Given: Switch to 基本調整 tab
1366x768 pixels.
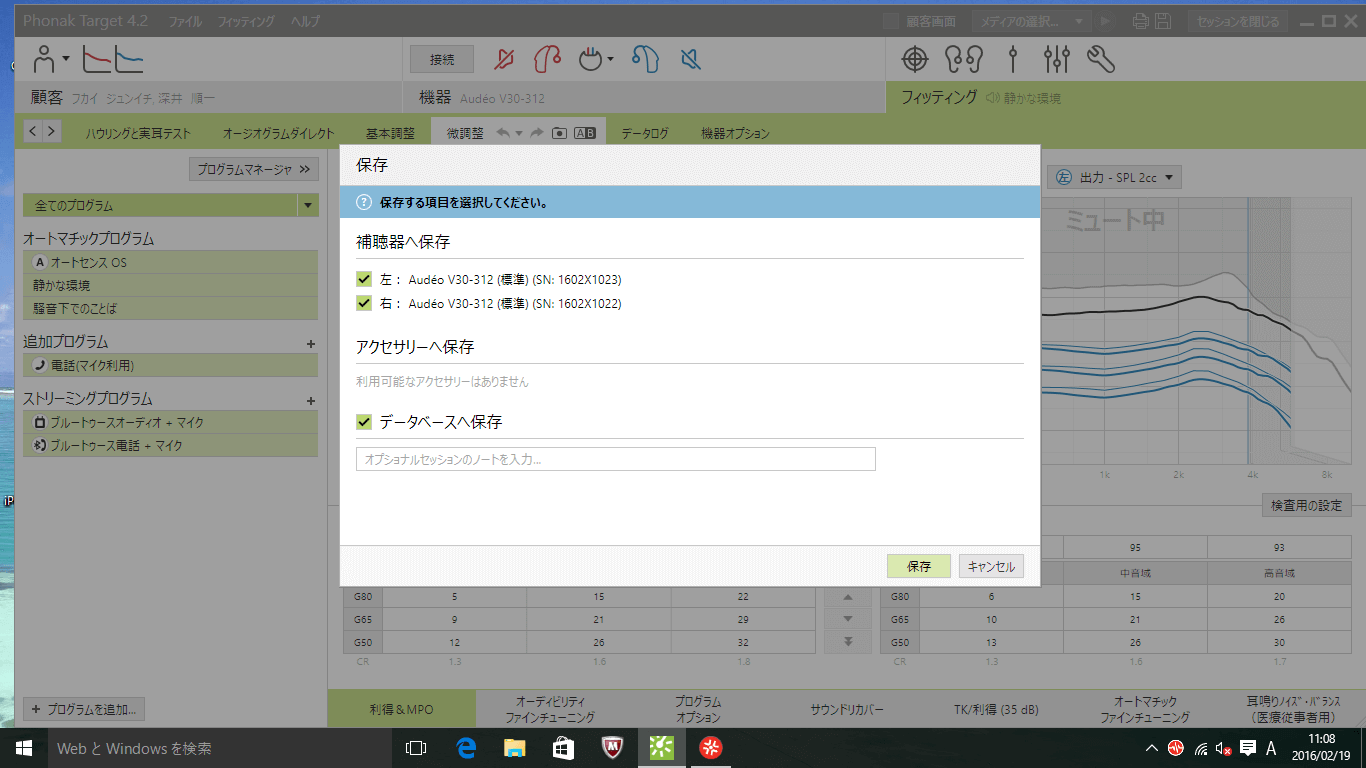Looking at the screenshot, I should click(390, 133).
